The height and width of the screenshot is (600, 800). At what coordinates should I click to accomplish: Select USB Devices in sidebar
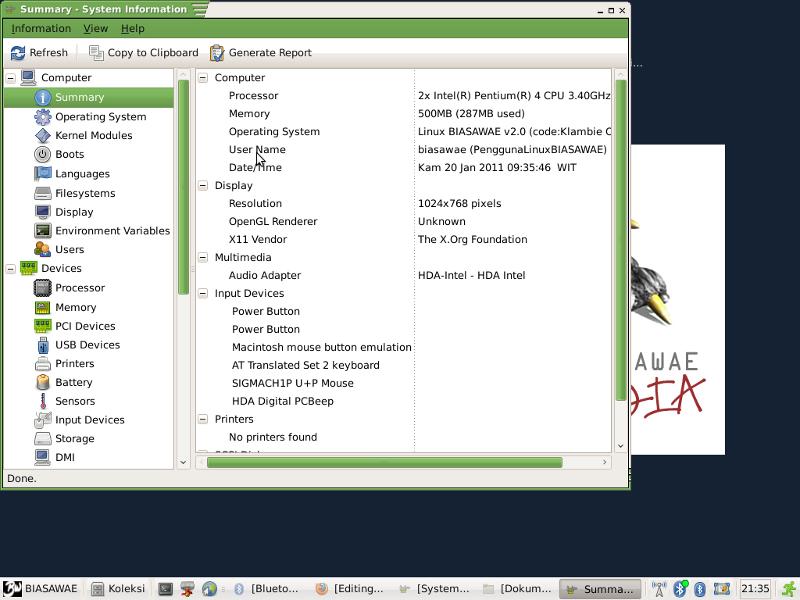[87, 345]
